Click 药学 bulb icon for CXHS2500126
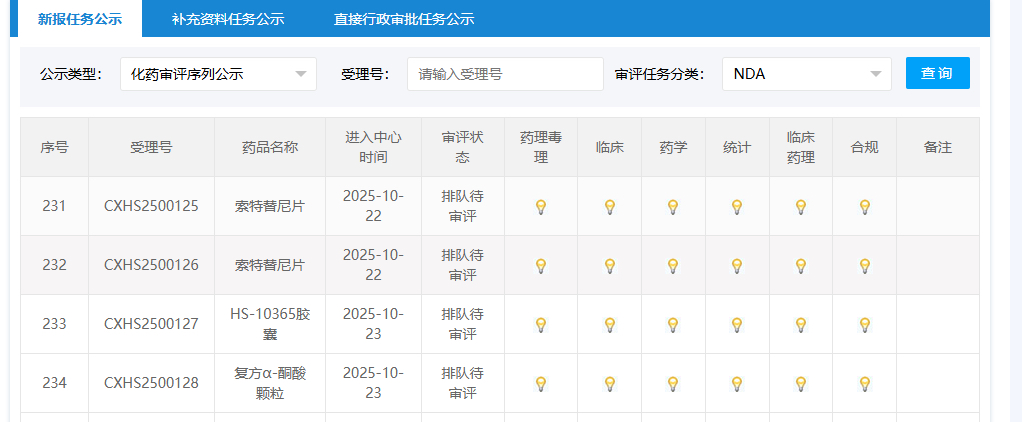Screen dimensions: 1022x422 pyautogui.click(x=673, y=265)
